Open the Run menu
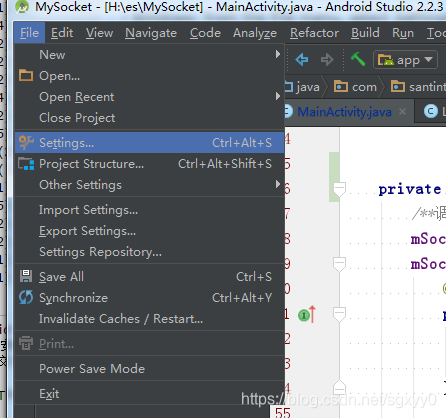Viewport: 446px width, 418px height. pyautogui.click(x=403, y=33)
